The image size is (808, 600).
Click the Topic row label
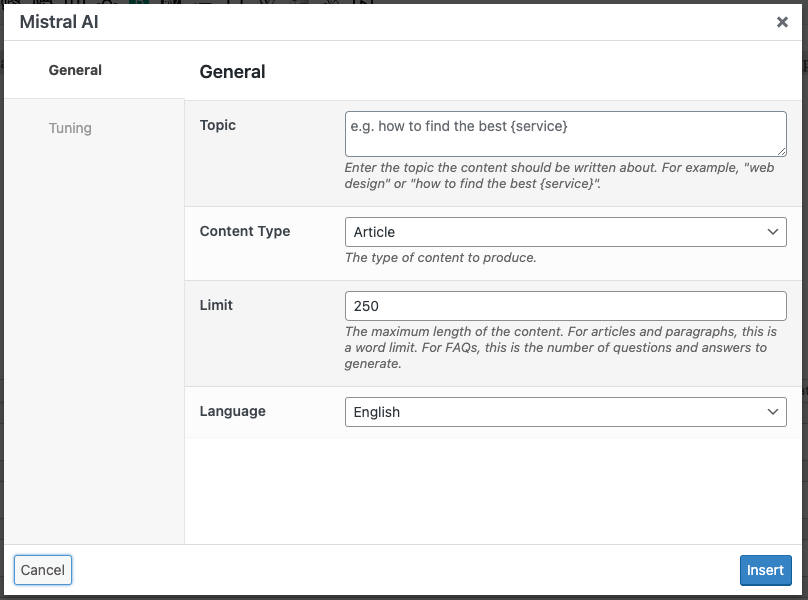click(218, 125)
